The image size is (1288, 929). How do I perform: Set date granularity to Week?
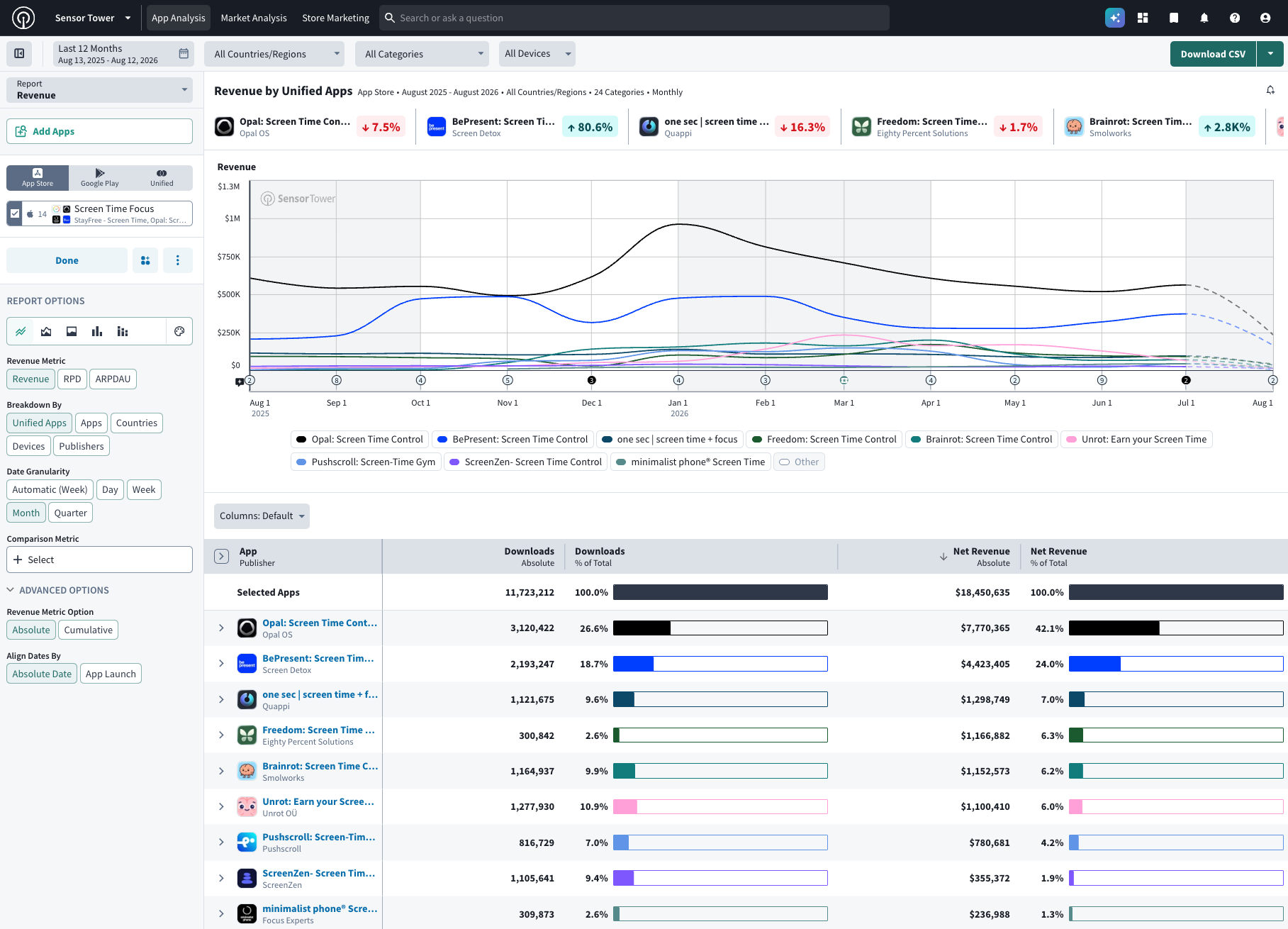(144, 489)
